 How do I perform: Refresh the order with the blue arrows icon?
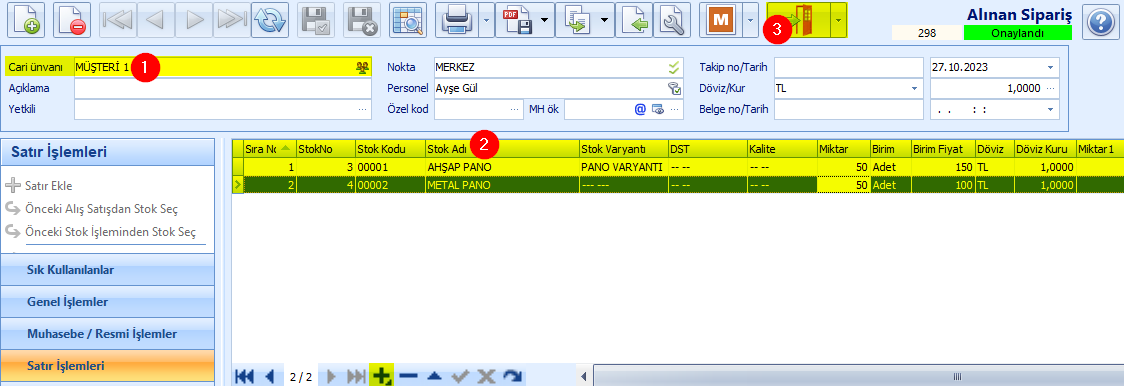click(270, 21)
